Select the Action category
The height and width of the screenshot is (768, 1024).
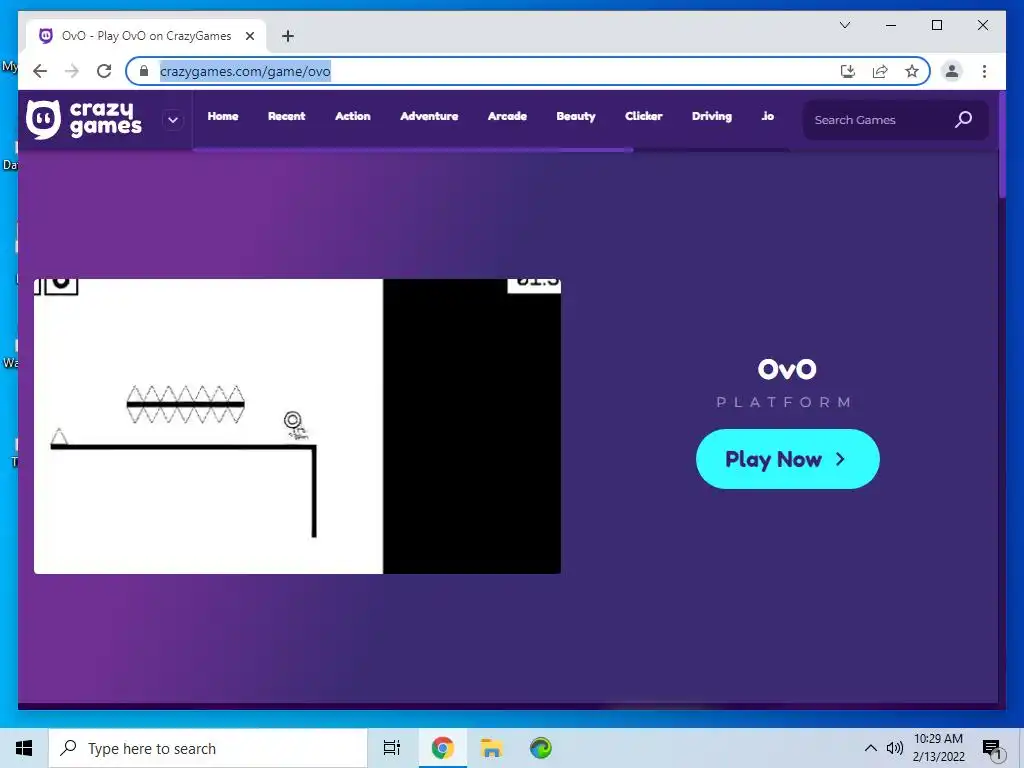click(x=353, y=116)
